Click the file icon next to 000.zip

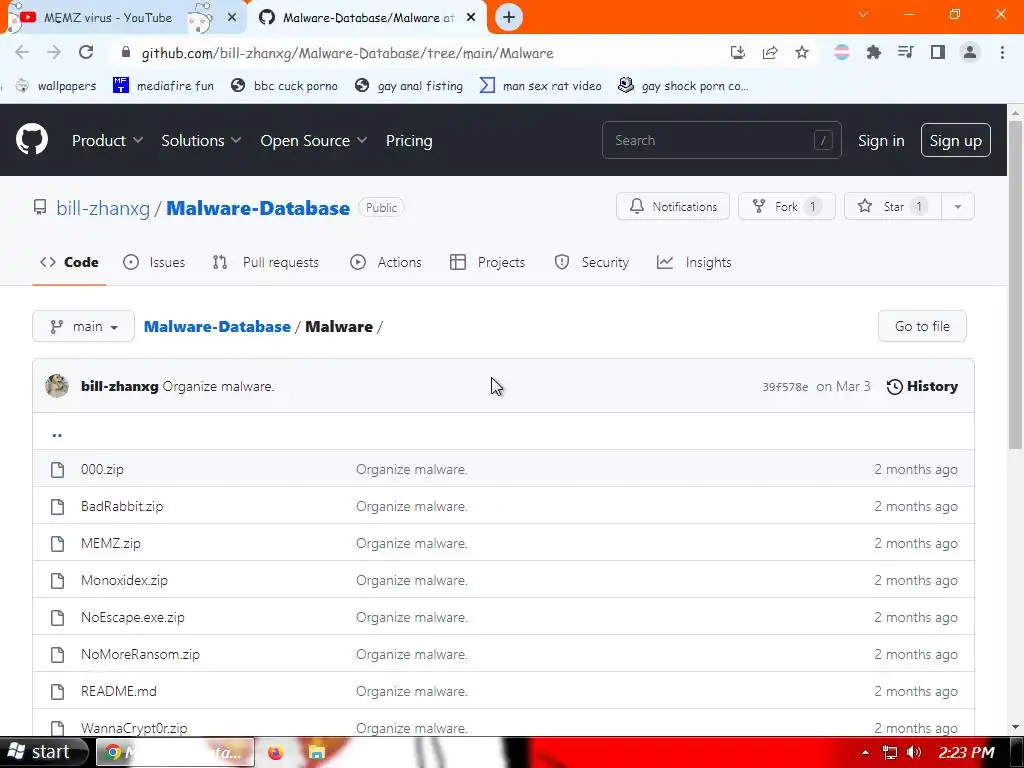point(57,470)
